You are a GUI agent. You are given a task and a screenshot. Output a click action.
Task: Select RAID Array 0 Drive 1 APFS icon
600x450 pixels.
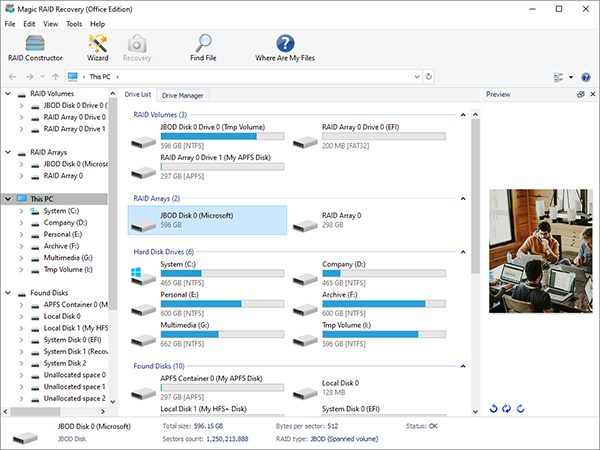point(143,173)
